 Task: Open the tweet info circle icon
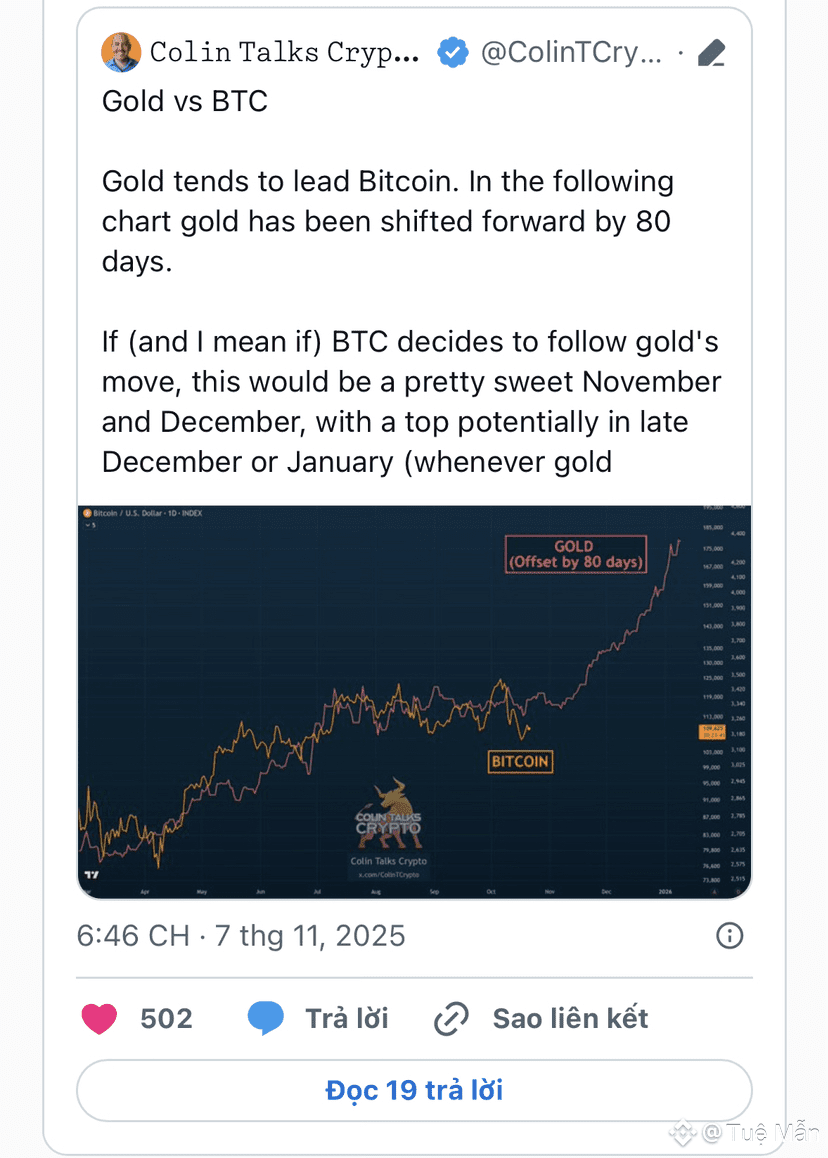(730, 936)
